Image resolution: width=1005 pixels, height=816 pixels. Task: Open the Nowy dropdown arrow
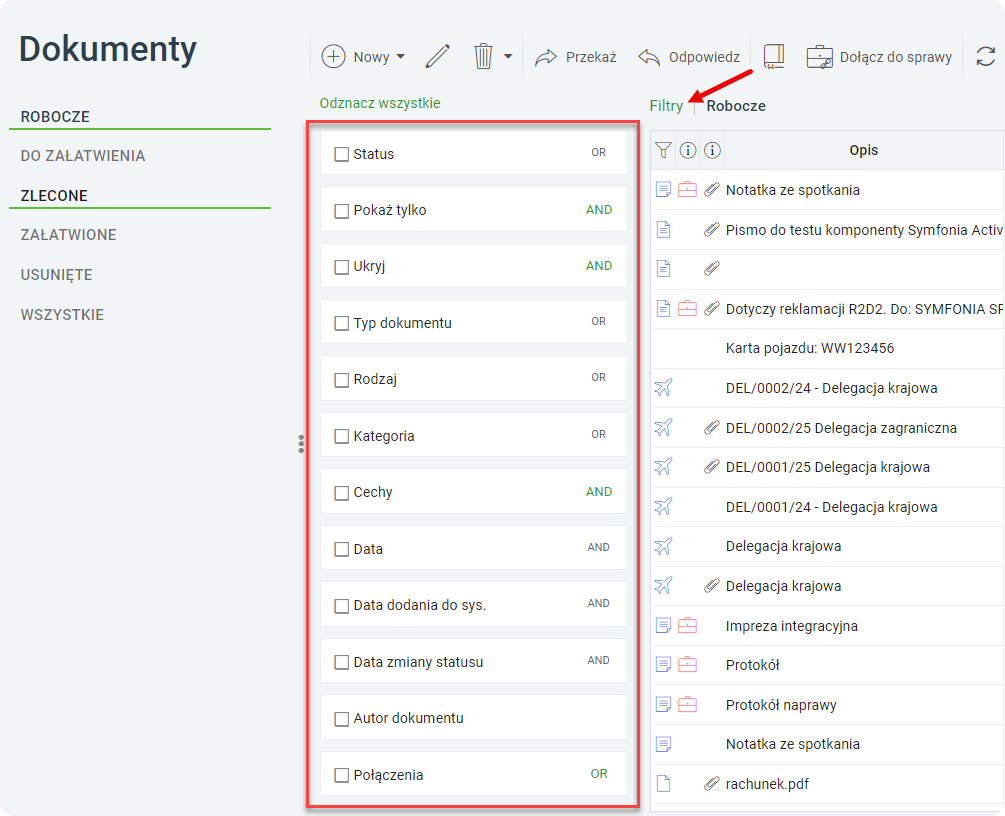[x=401, y=56]
